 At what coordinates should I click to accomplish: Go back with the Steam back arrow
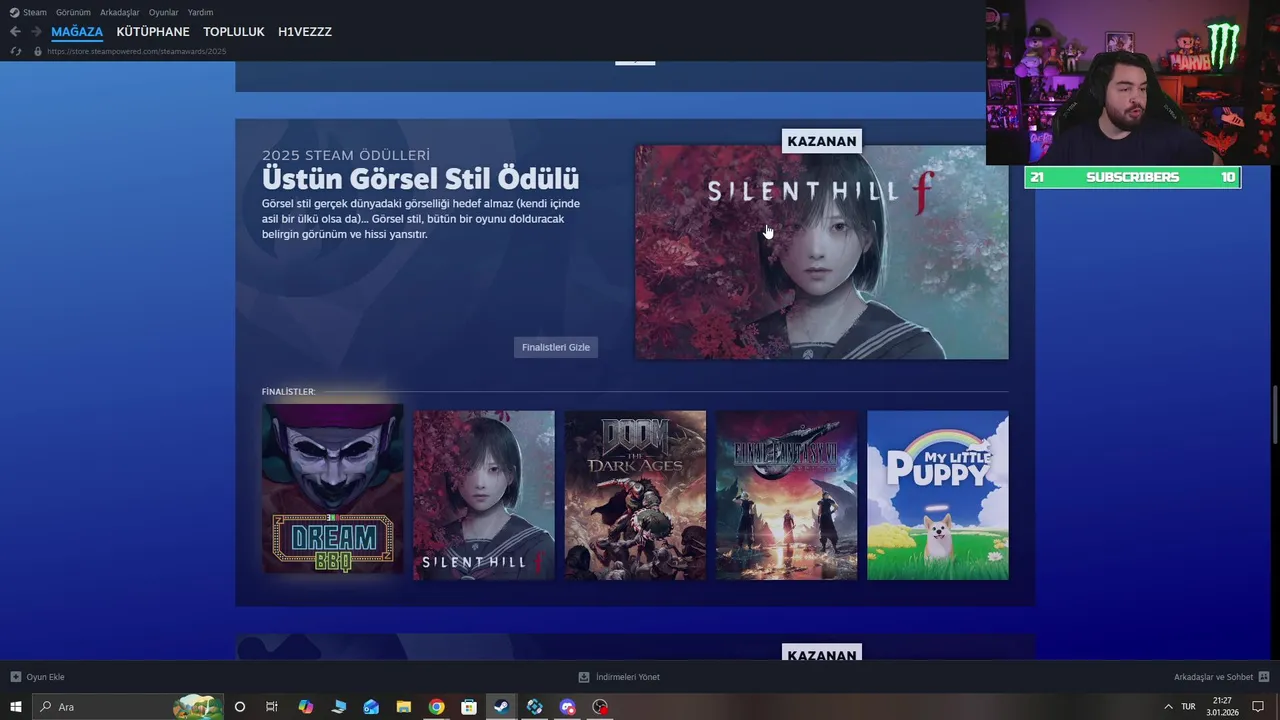(x=15, y=32)
